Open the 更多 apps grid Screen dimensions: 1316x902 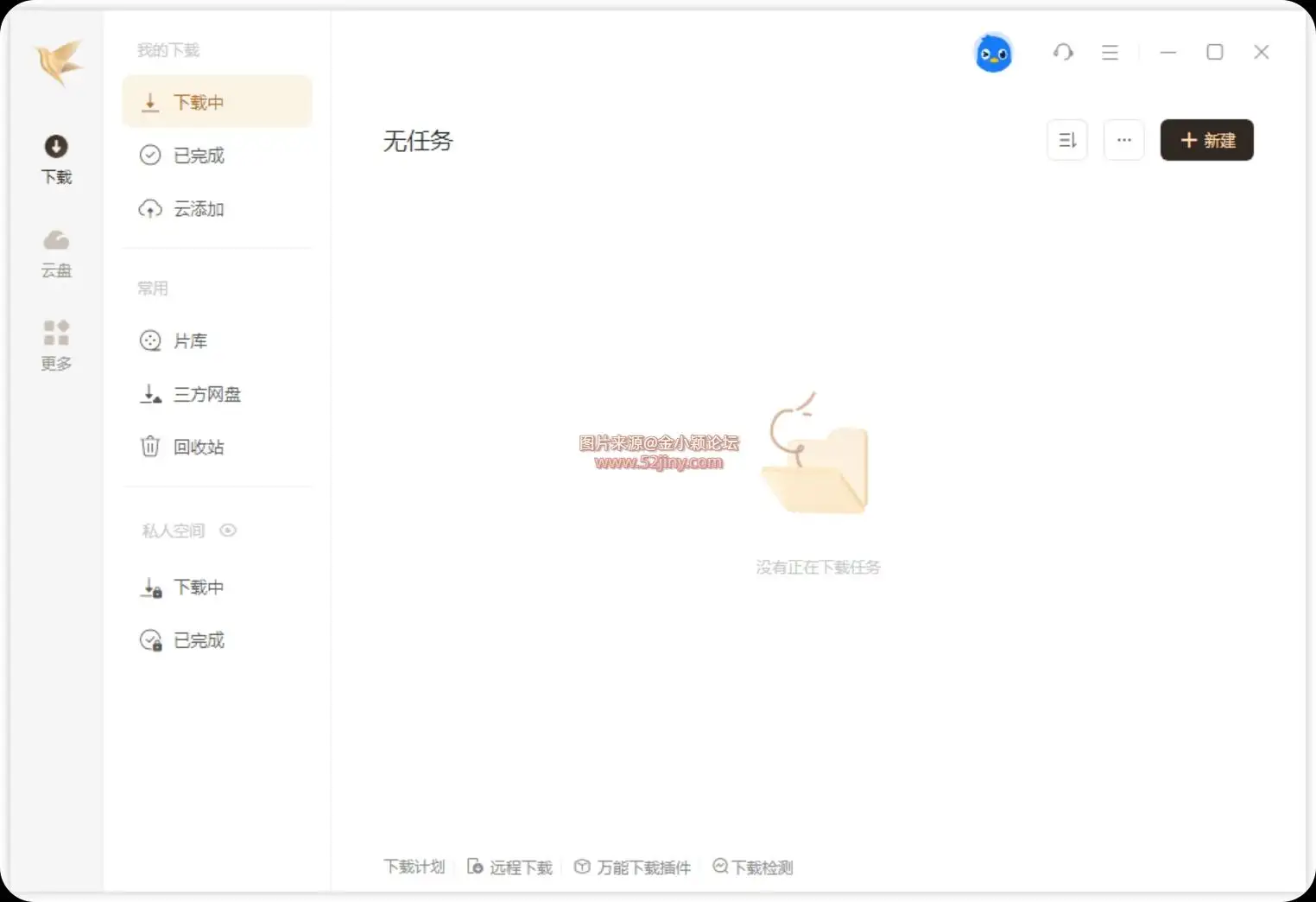click(56, 346)
